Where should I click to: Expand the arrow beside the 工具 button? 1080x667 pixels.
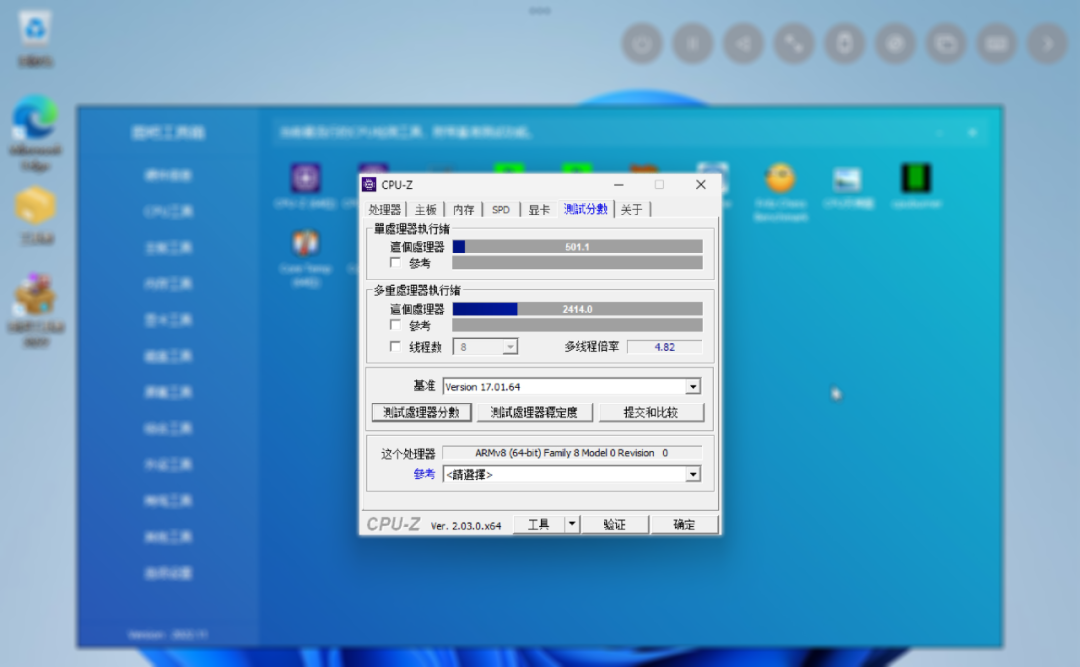(572, 524)
